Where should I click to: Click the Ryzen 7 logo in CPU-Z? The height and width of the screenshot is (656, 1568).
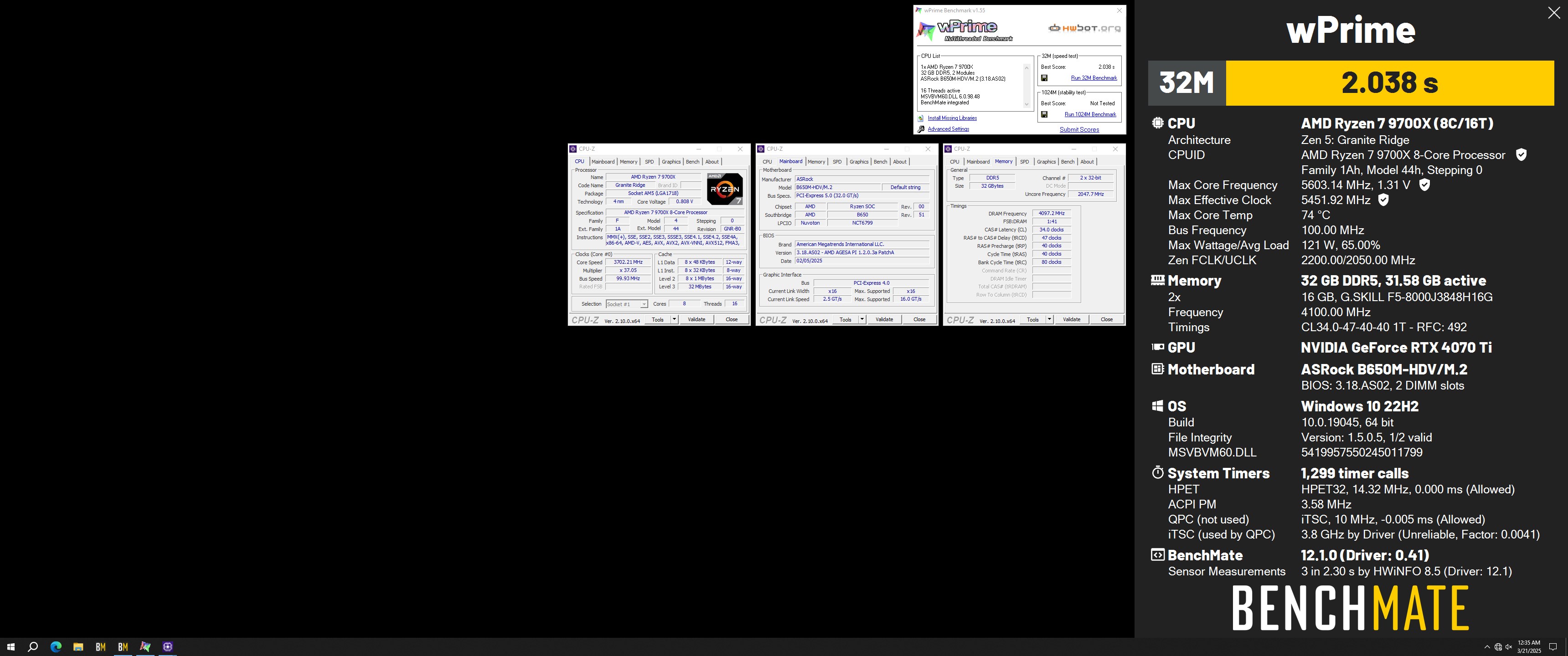[x=724, y=189]
